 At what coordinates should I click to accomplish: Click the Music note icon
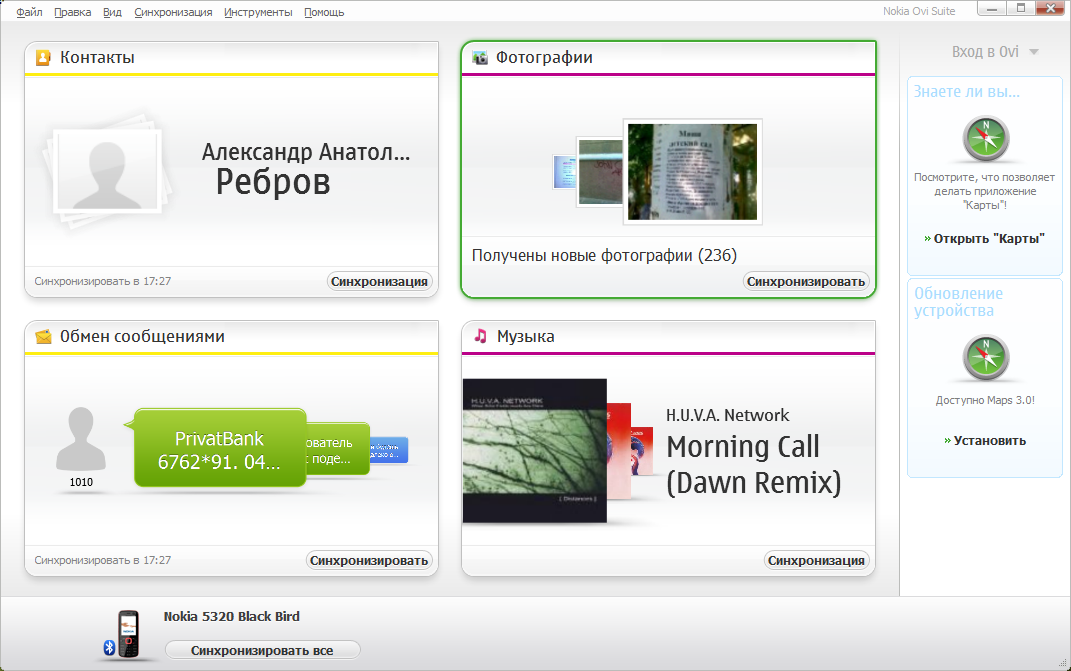481,336
